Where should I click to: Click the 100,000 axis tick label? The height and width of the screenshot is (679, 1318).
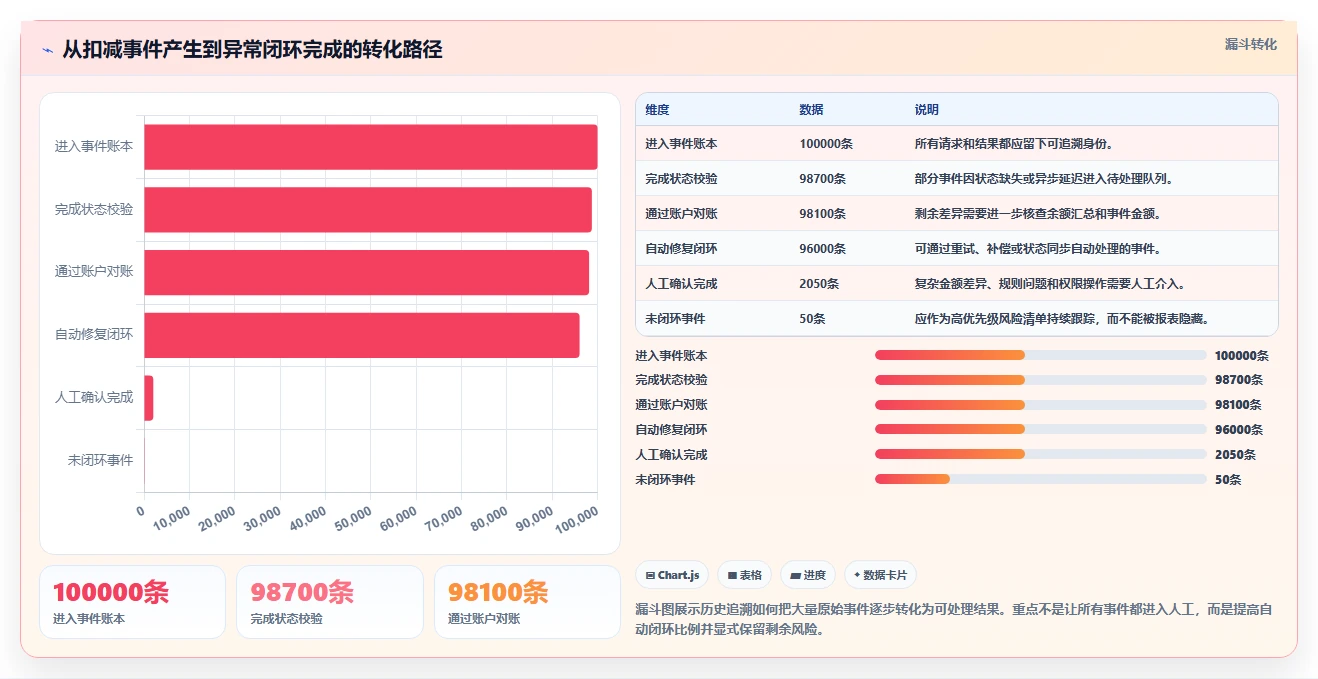576,519
